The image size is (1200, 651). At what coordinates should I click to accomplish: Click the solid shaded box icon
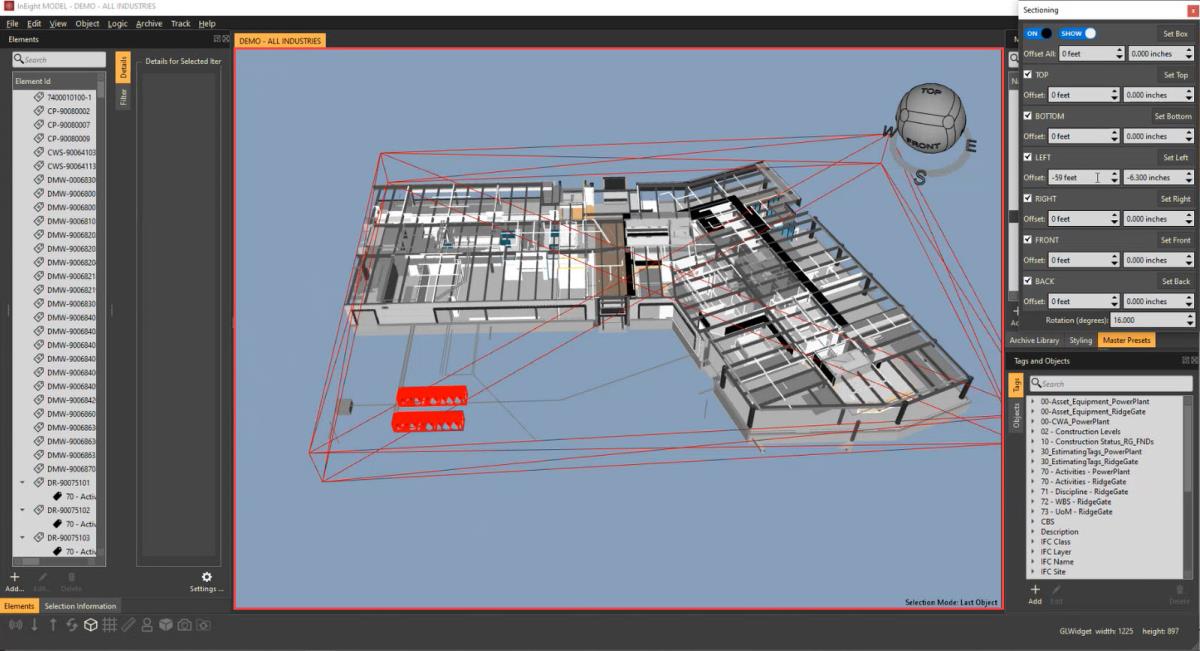click(166, 625)
